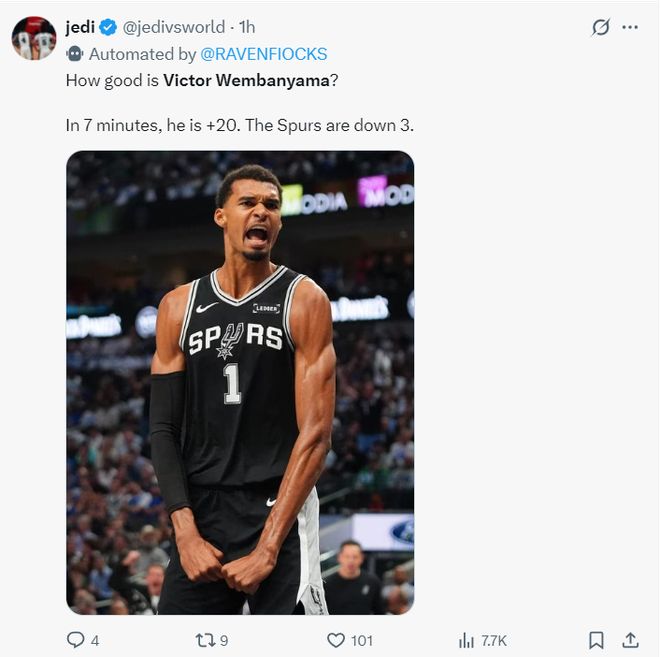Viewport: 660px width, 657px height.
Task: Click the blue verified badge
Action: pyautogui.click(x=108, y=28)
